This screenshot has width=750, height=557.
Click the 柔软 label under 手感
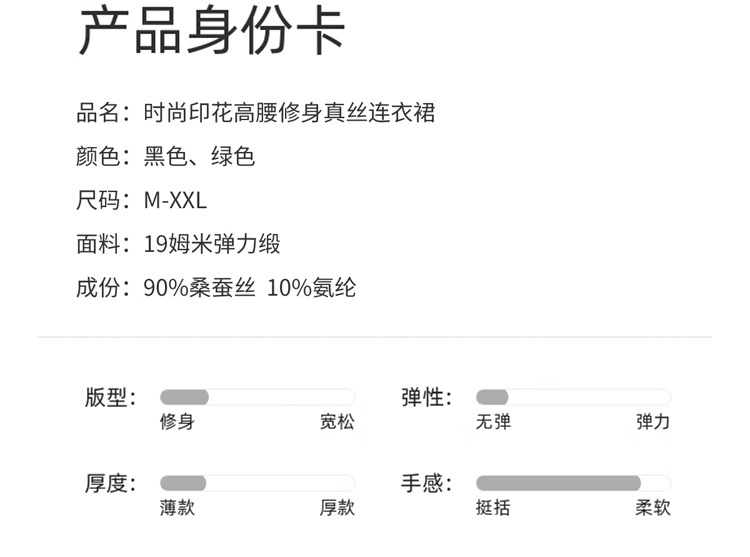[653, 508]
